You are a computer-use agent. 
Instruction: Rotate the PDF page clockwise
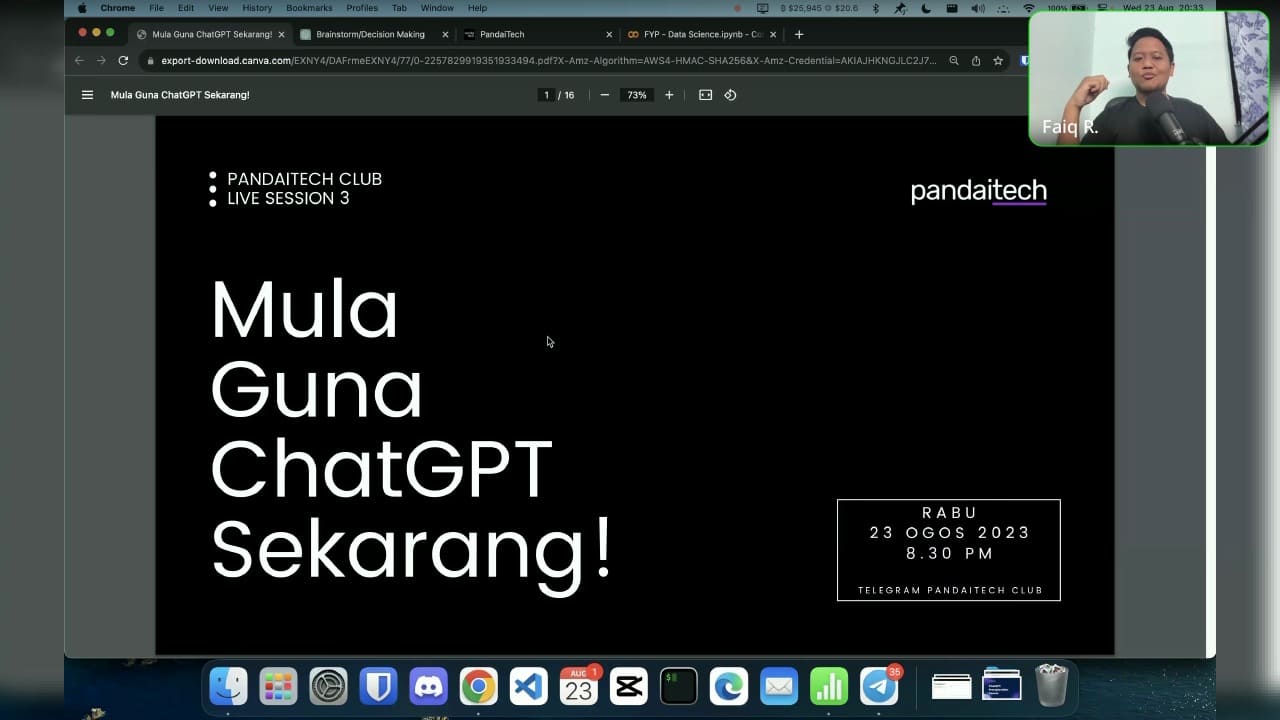pyautogui.click(x=730, y=95)
